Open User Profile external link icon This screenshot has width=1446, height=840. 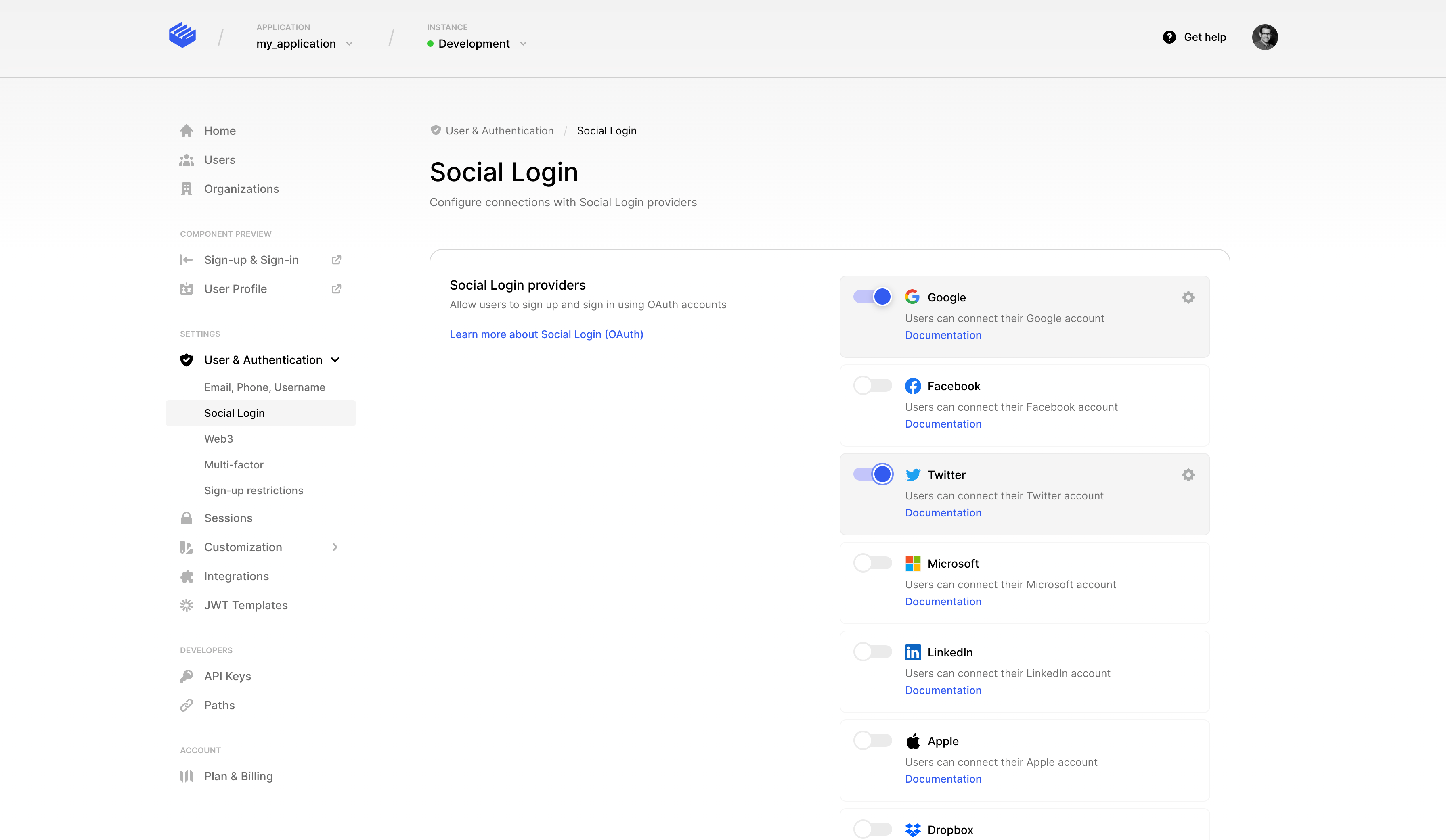click(x=336, y=289)
